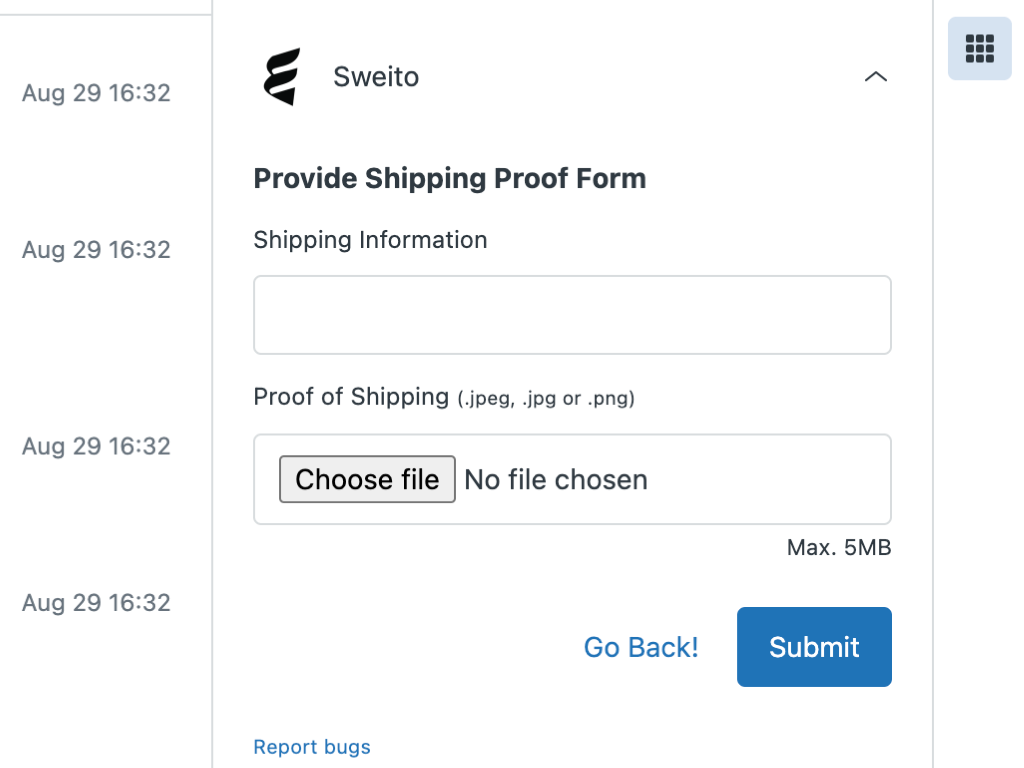
Task: Click the Shipping Information label
Action: point(370,240)
